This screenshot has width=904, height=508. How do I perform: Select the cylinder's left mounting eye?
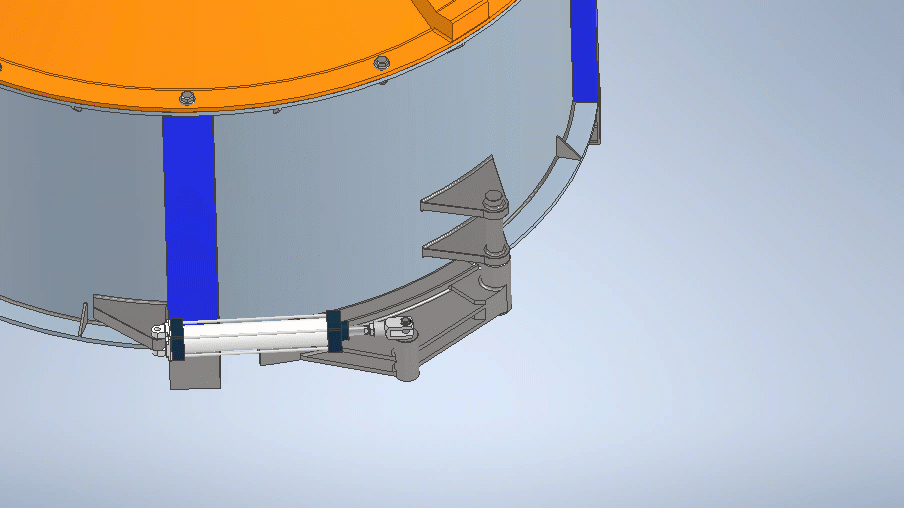(x=159, y=332)
